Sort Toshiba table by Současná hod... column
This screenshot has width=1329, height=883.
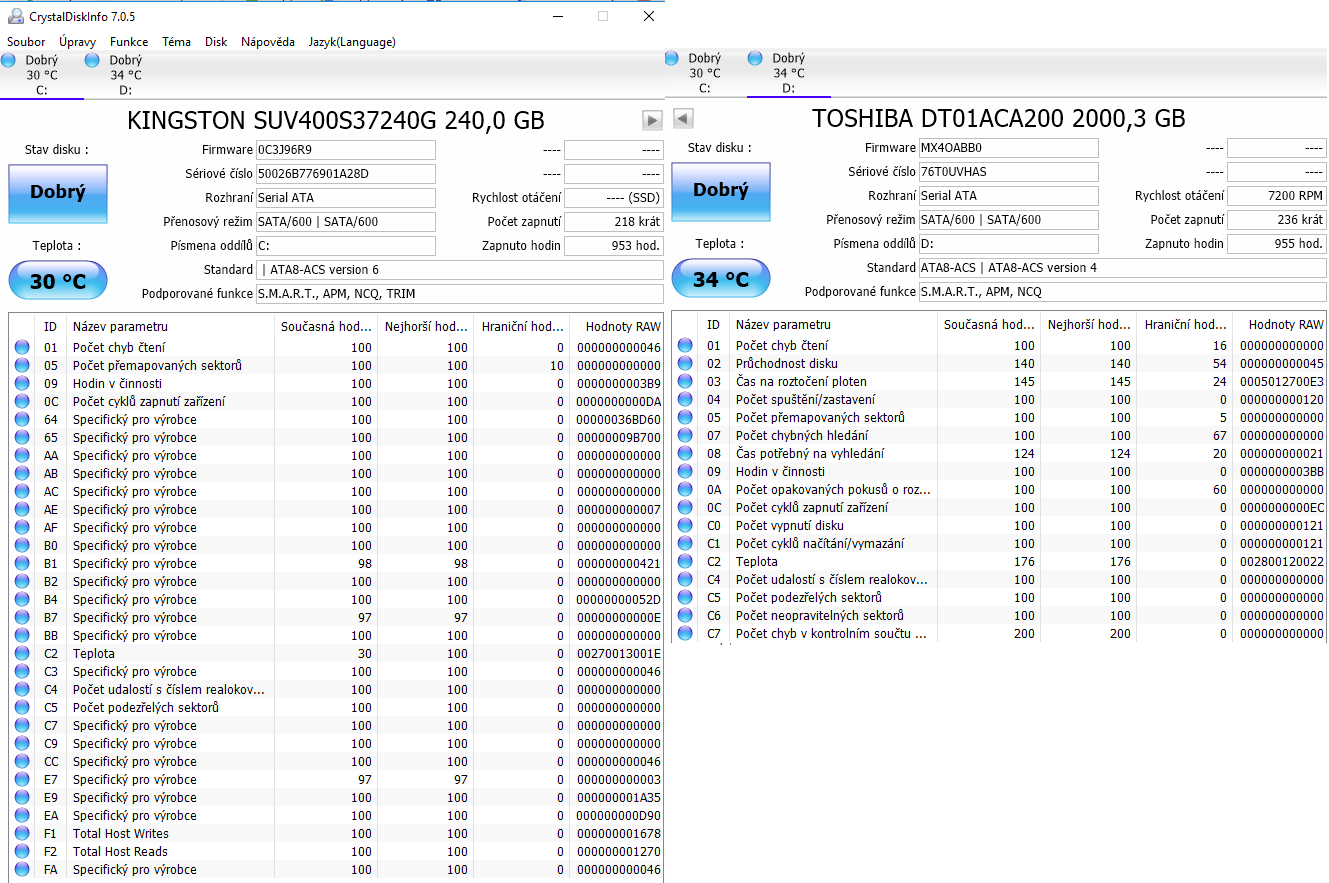pyautogui.click(x=987, y=325)
